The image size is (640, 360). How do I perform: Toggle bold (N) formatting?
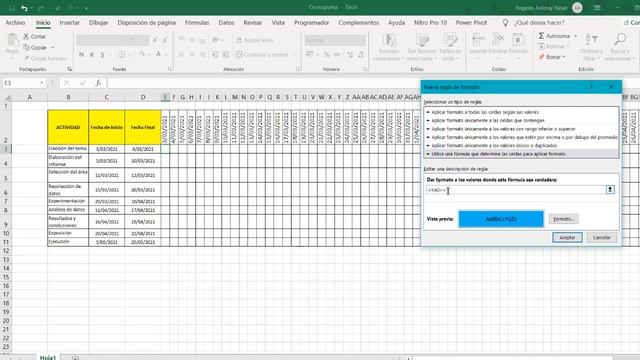(81, 54)
